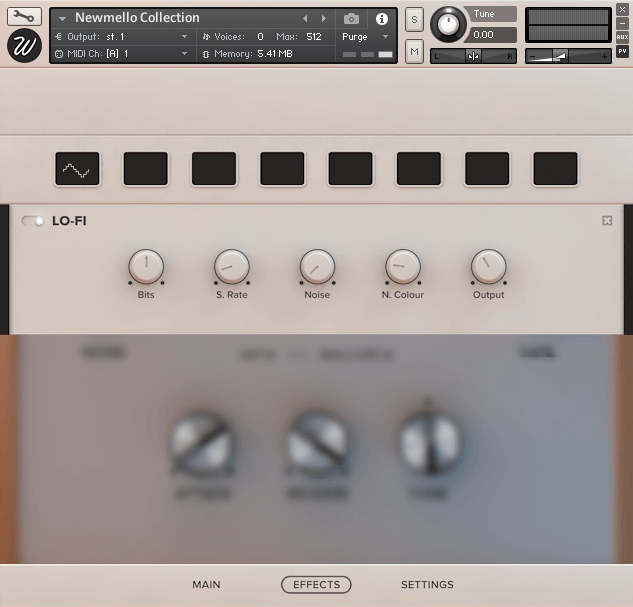Show instrument info via the i icon
Image resolution: width=633 pixels, height=607 pixels.
click(x=381, y=19)
